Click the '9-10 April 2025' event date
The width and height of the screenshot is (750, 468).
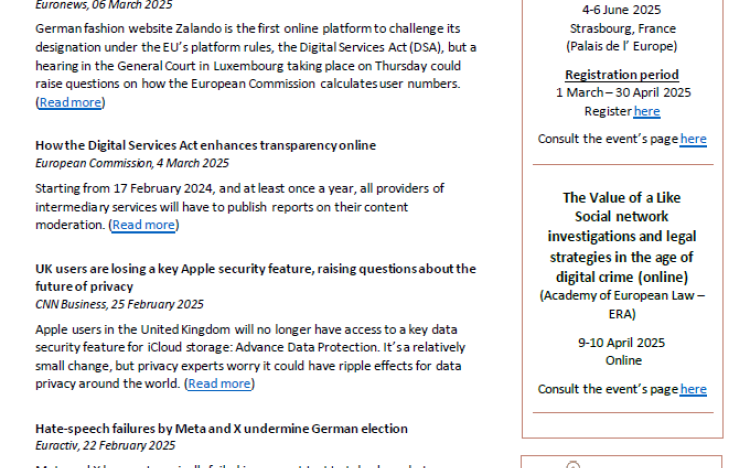(621, 343)
